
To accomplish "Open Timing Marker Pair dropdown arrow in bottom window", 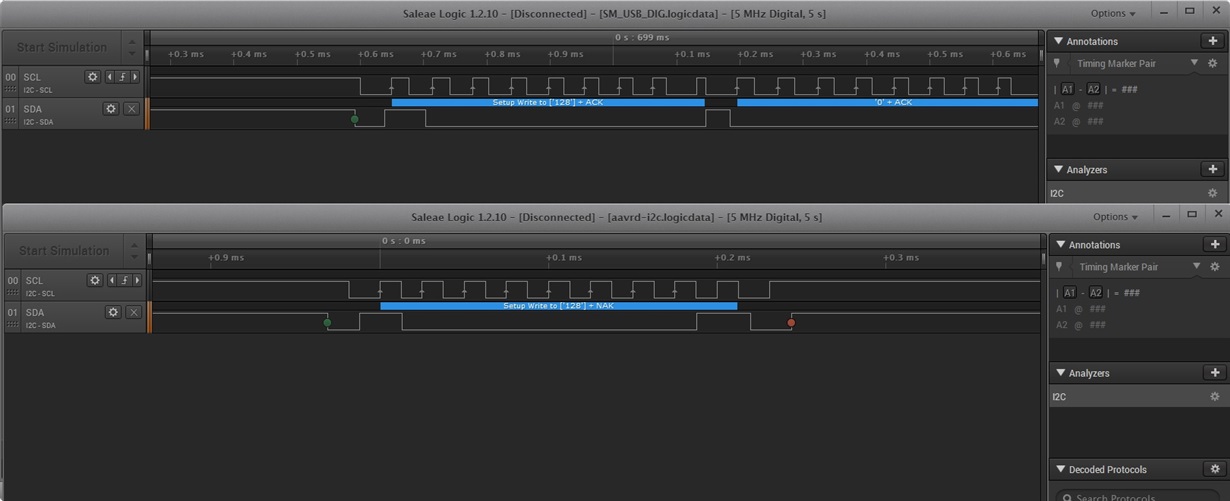I will pos(1196,267).
